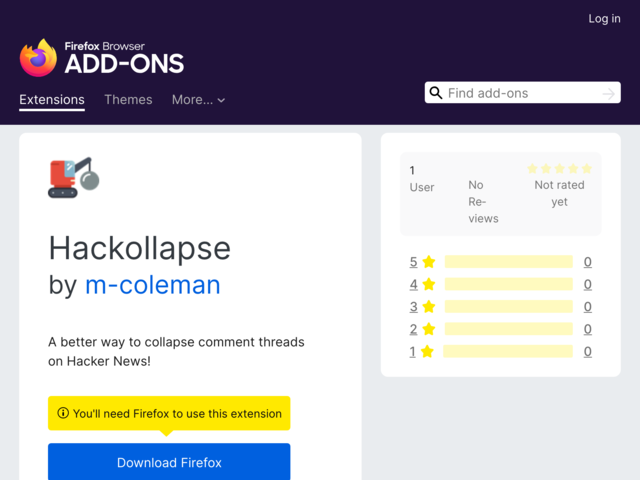Open author m-coleman's profile
This screenshot has width=640, height=480.
pyautogui.click(x=153, y=284)
